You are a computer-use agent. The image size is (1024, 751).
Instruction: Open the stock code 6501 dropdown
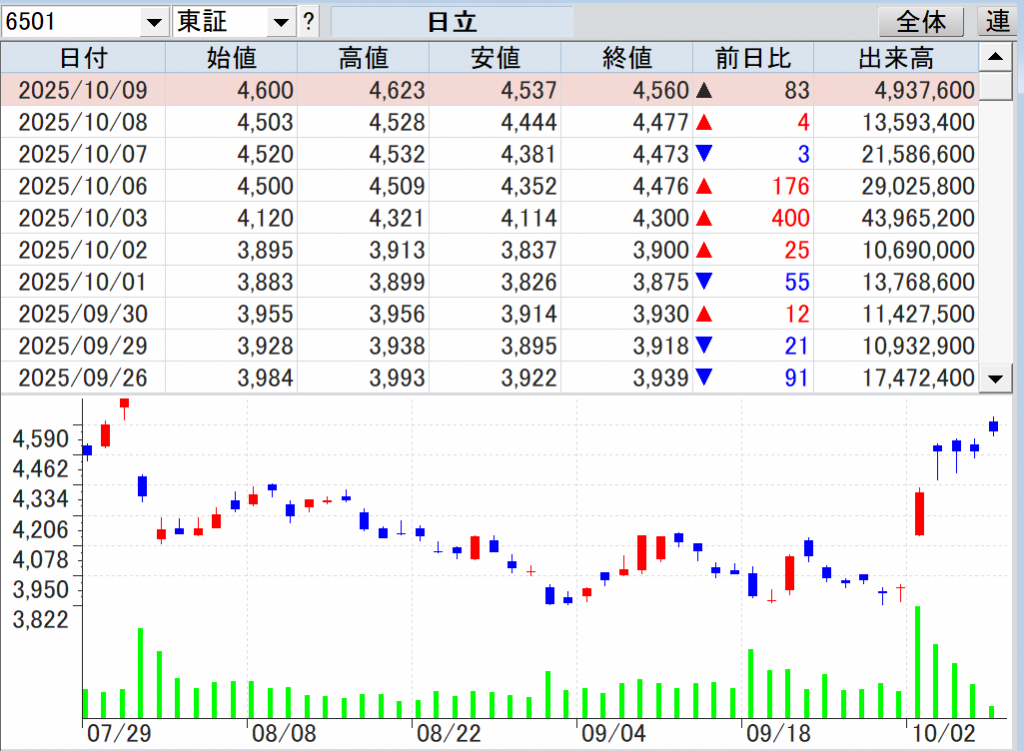[154, 22]
